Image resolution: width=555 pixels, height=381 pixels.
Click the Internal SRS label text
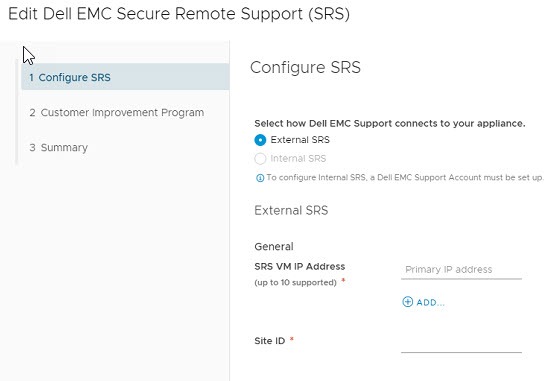pos(298,158)
